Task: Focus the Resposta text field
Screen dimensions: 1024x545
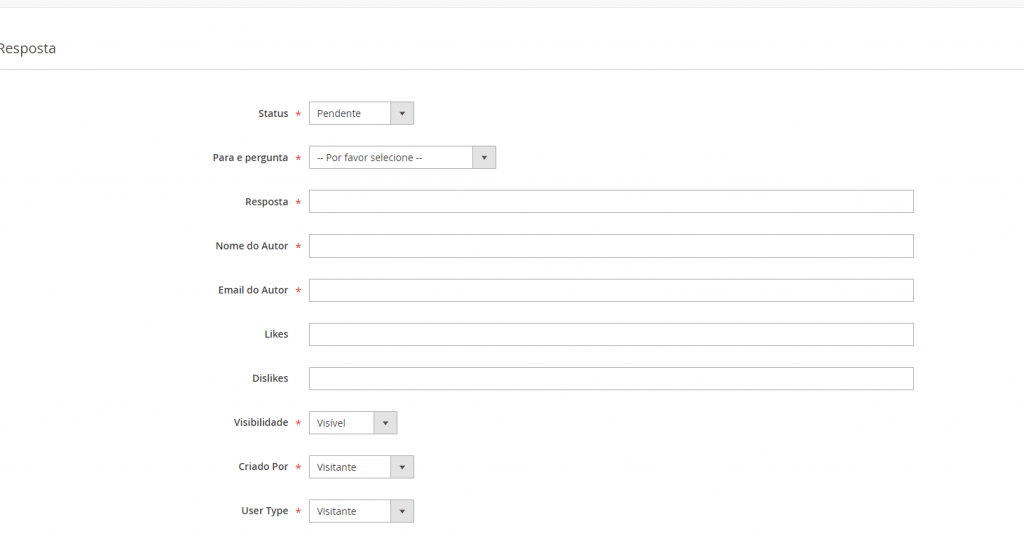Action: [x=611, y=202]
